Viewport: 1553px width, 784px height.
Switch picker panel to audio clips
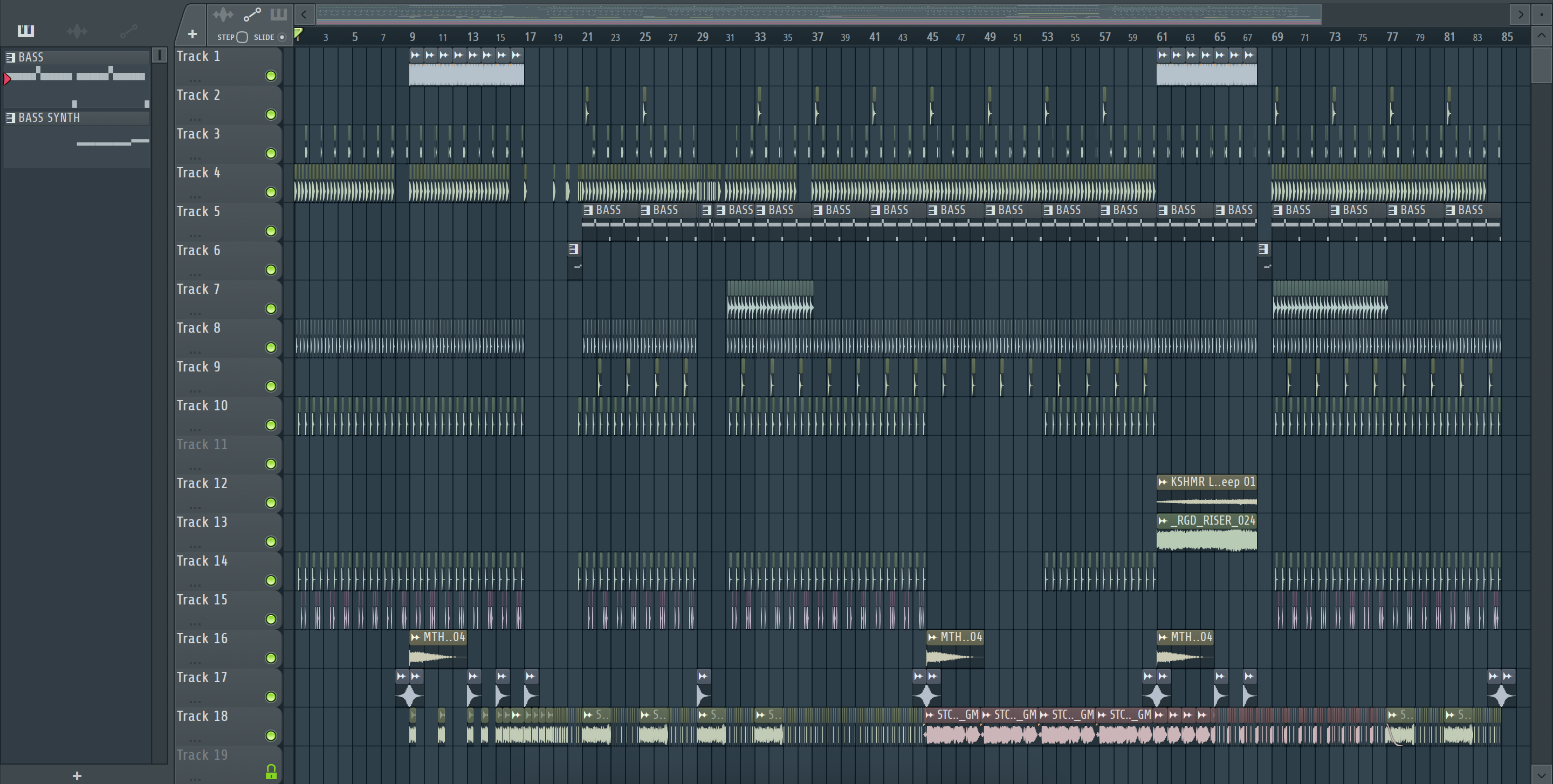click(77, 31)
